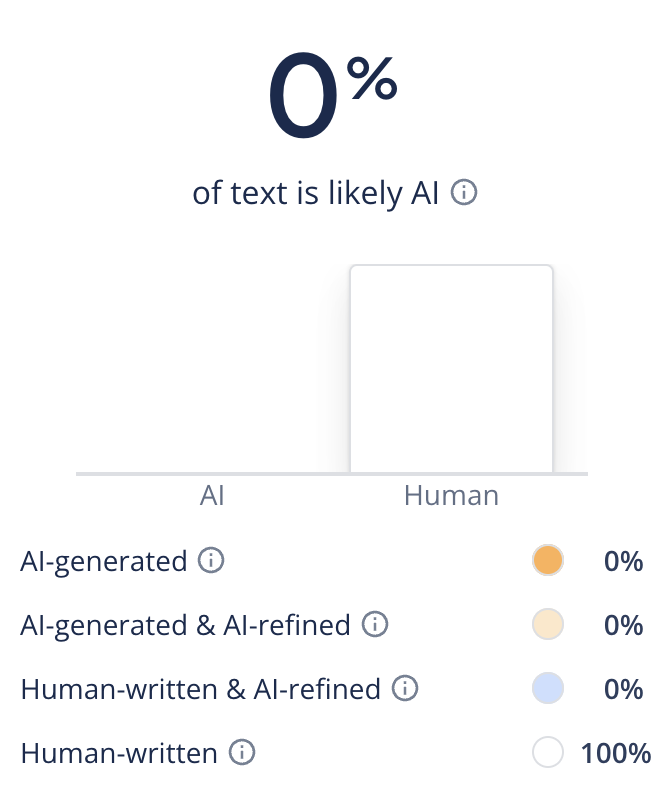Open info icon next to AI-generated label
Image resolution: width=668 pixels, height=796 pixels.
click(211, 561)
